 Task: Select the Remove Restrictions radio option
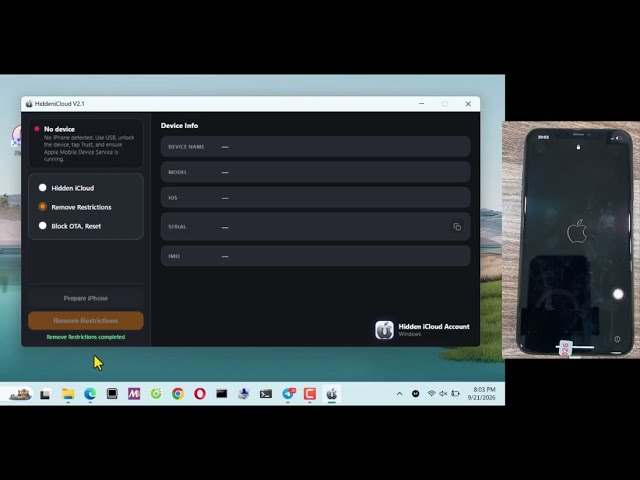click(42, 207)
